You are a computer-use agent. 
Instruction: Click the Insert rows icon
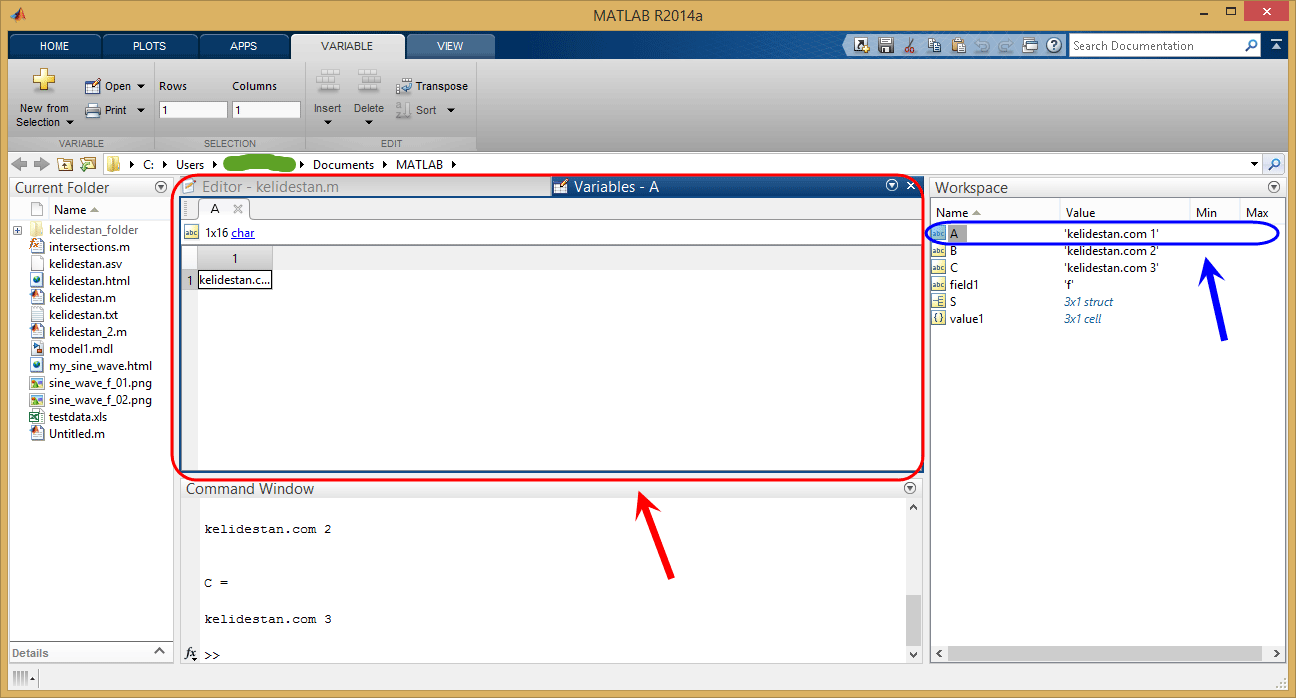[328, 81]
